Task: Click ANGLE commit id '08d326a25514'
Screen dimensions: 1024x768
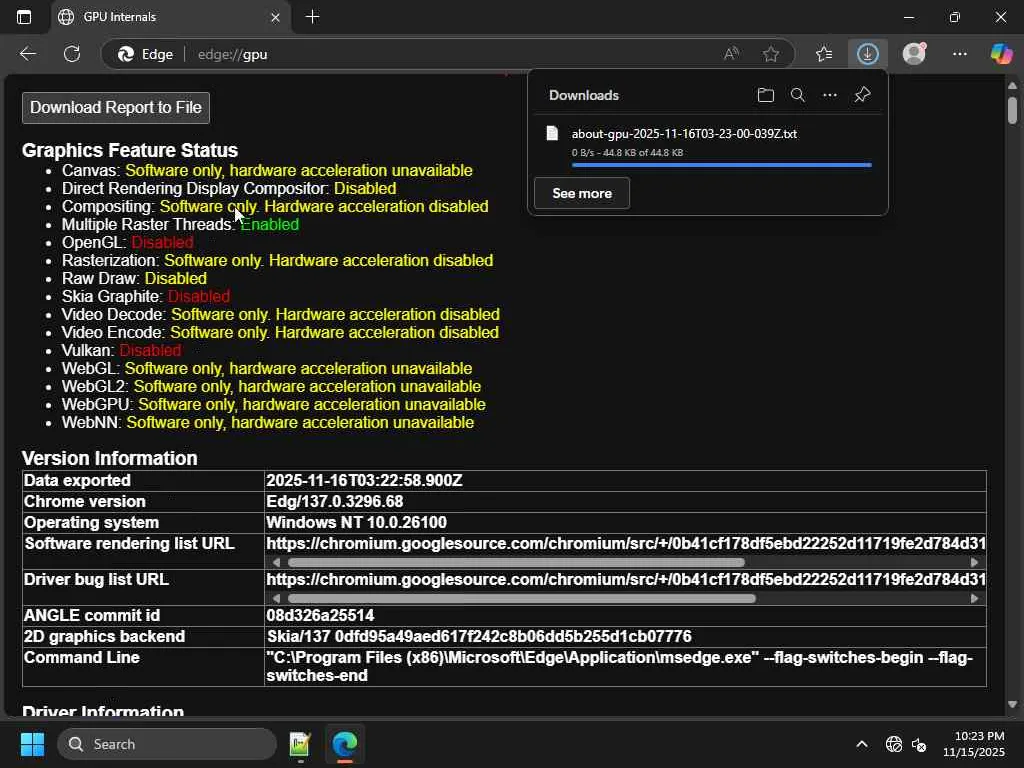Action: pyautogui.click(x=320, y=615)
